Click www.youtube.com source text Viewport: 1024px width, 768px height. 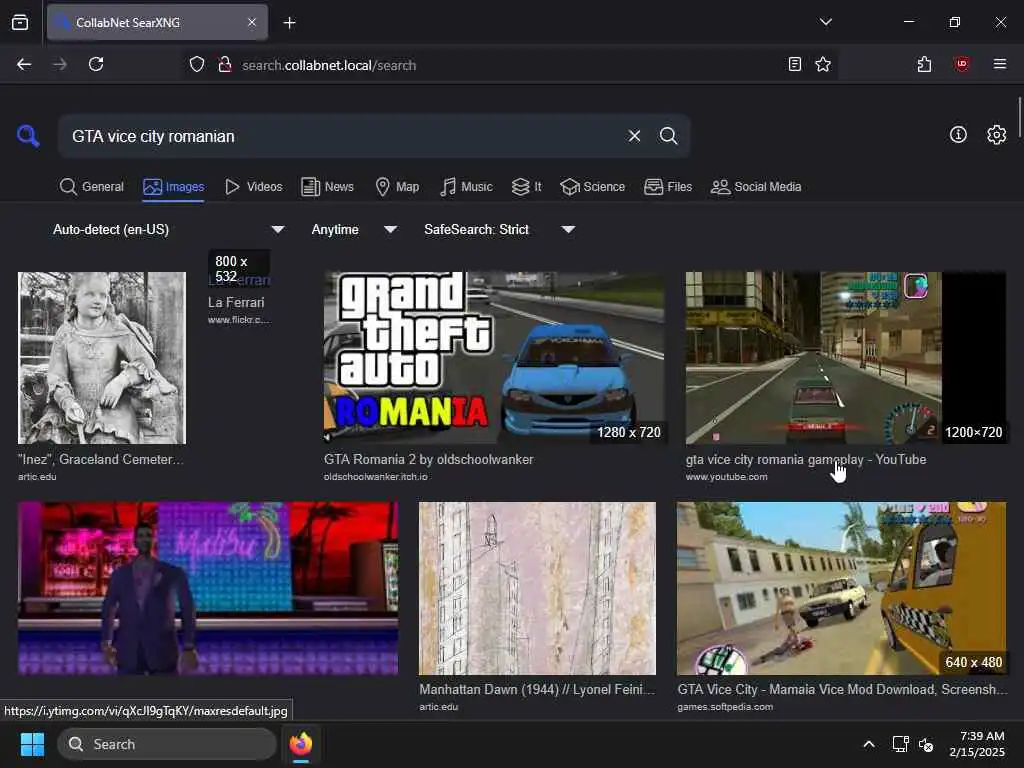(x=726, y=477)
